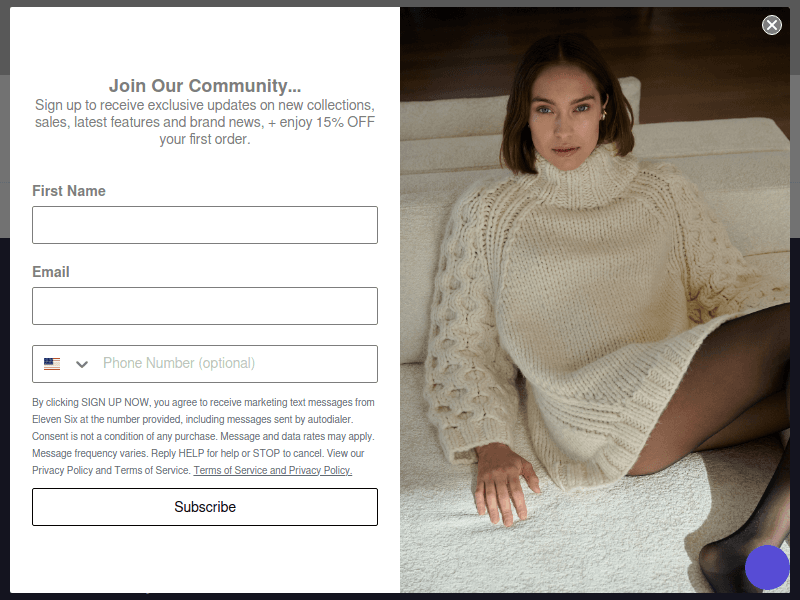Focus the First Name text field

coord(205,225)
